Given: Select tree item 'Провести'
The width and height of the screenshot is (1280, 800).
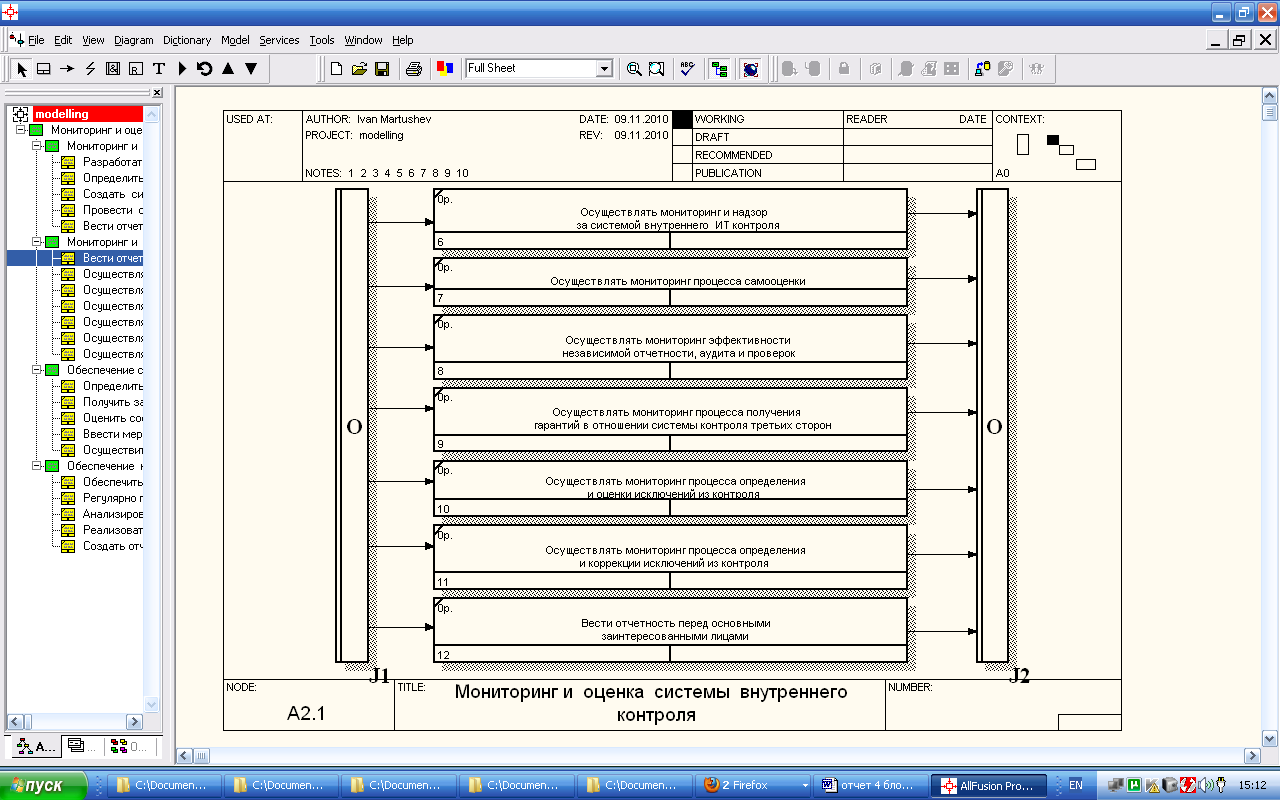Looking at the screenshot, I should click(x=112, y=210).
